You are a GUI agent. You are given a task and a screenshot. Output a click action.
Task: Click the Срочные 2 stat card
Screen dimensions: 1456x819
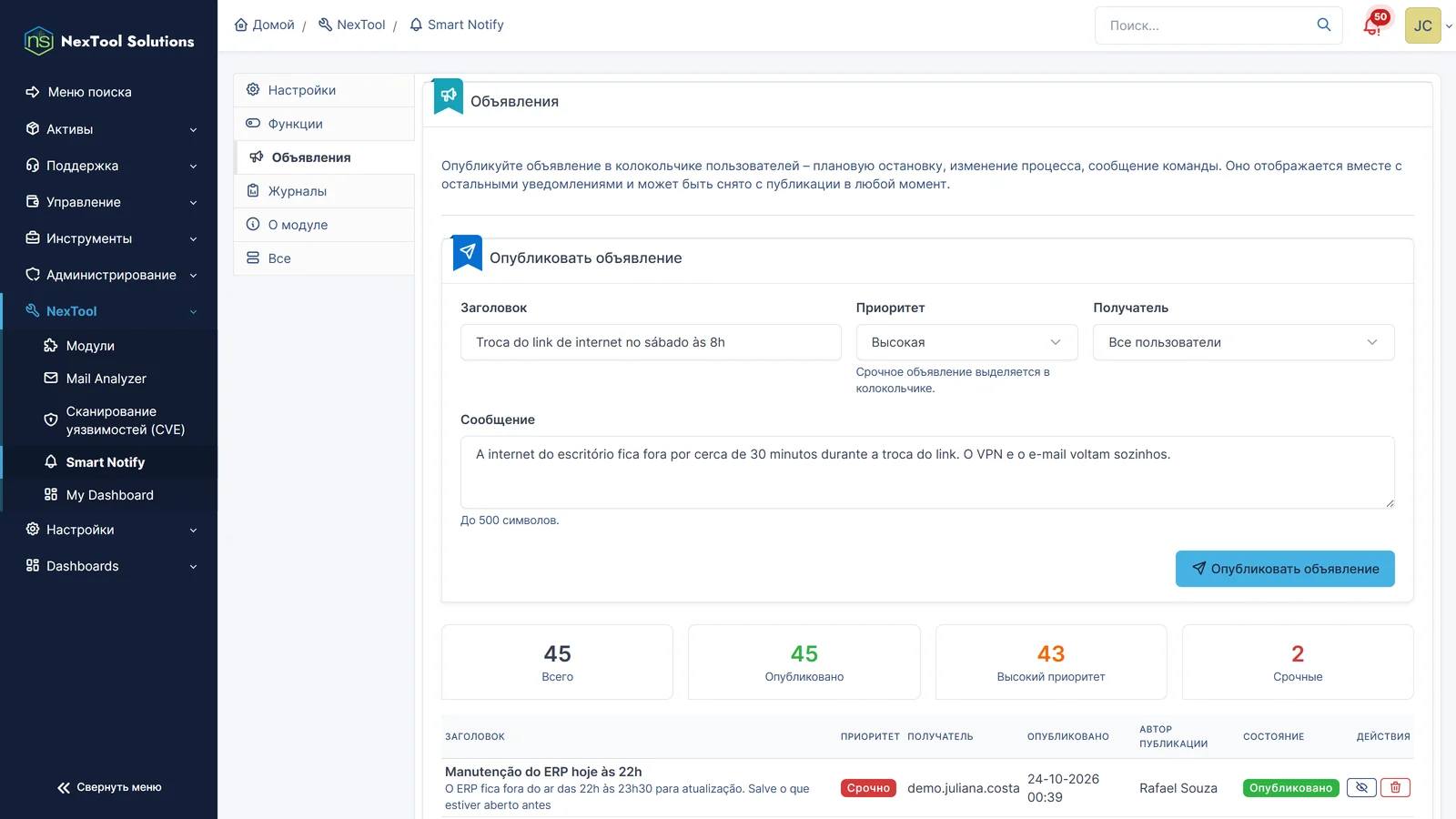click(1298, 662)
